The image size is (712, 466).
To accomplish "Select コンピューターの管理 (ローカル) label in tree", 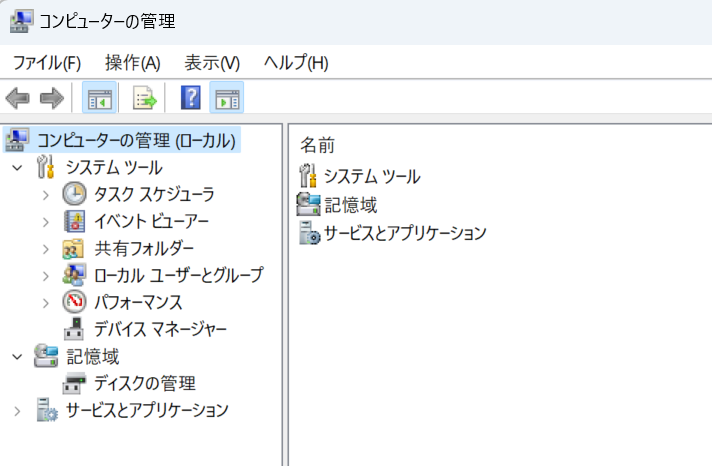I will pyautogui.click(x=136, y=140).
